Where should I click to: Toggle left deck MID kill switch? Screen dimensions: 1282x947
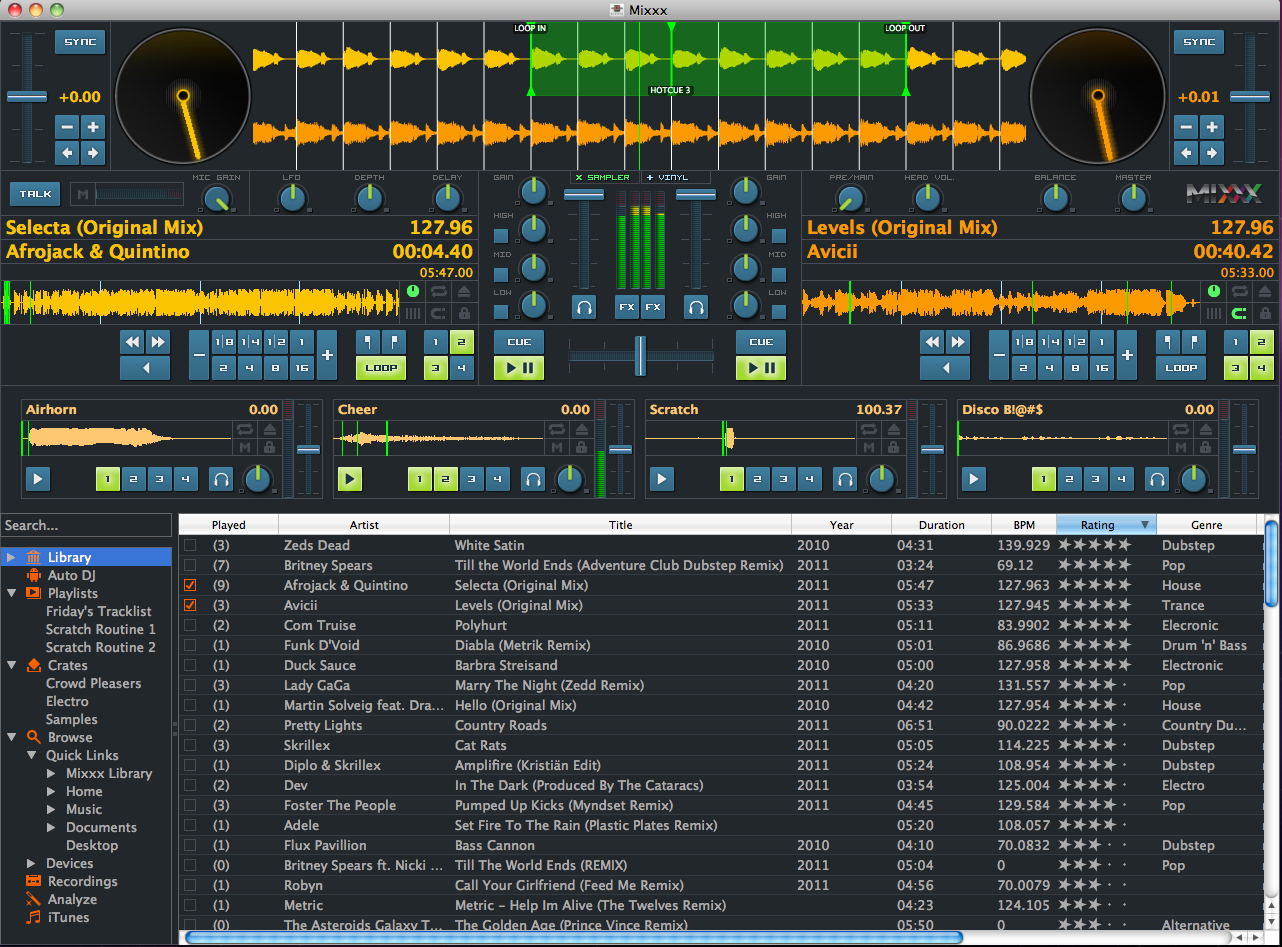501,274
